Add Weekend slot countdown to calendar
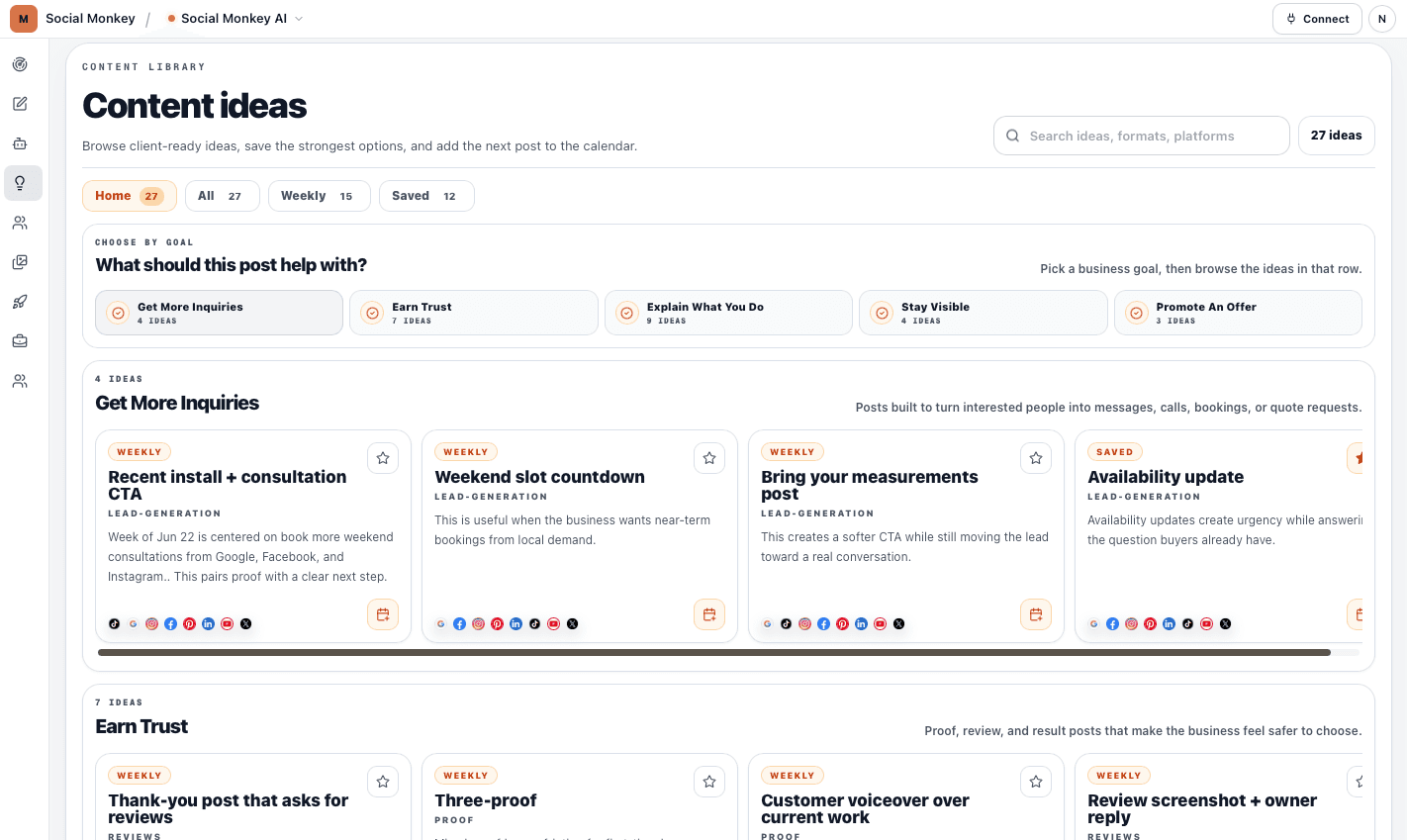The width and height of the screenshot is (1407, 840). coord(709,614)
